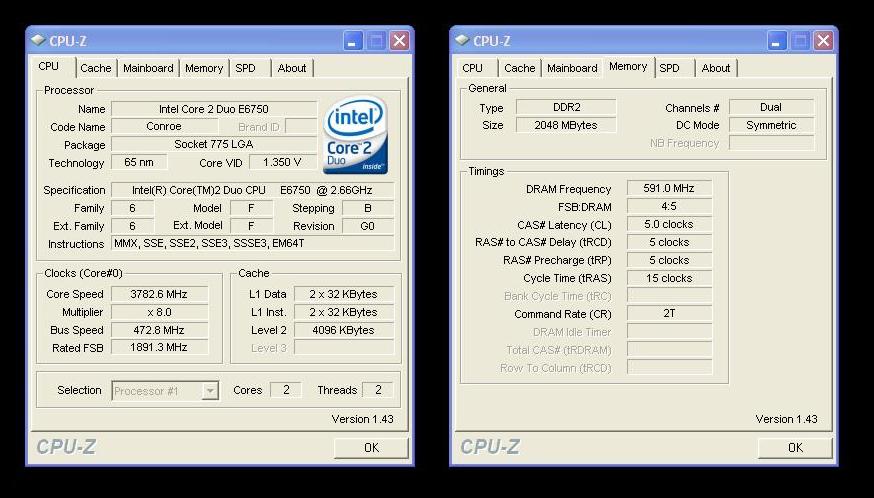874x498 pixels.
Task: Open the About tab in right CPU-Z window
Action: 716,68
